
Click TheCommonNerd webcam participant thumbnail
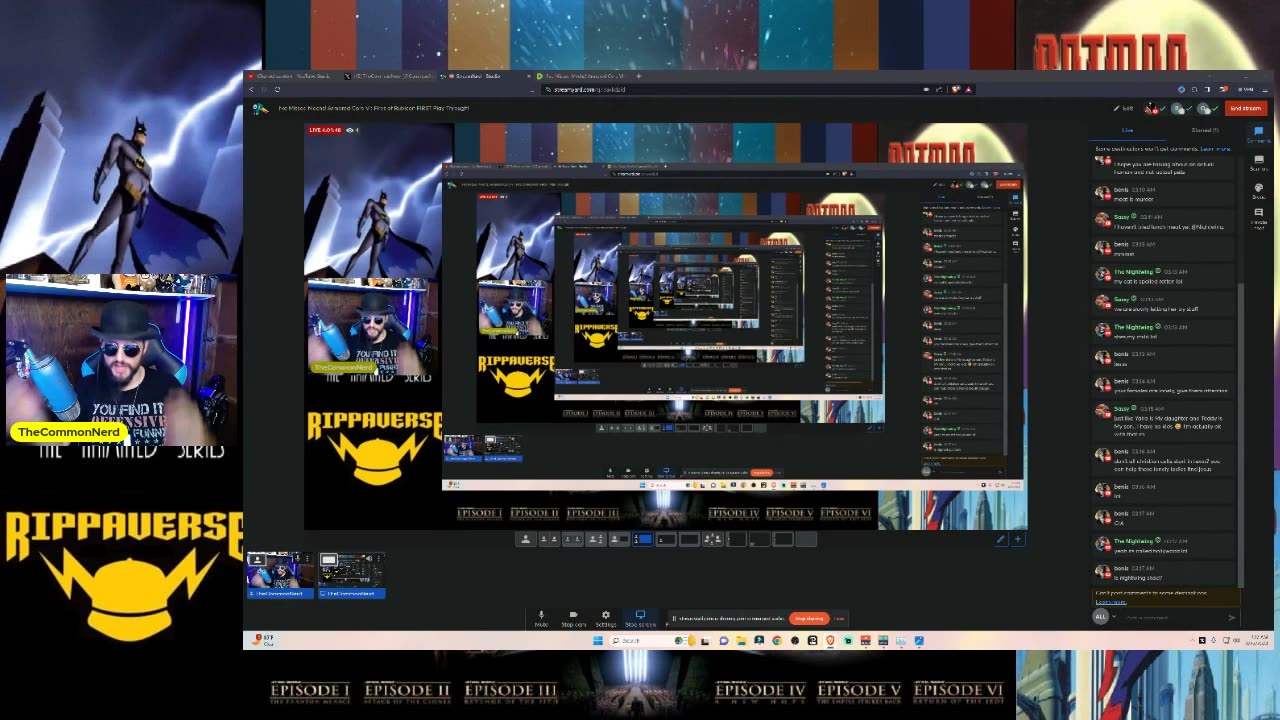280,575
